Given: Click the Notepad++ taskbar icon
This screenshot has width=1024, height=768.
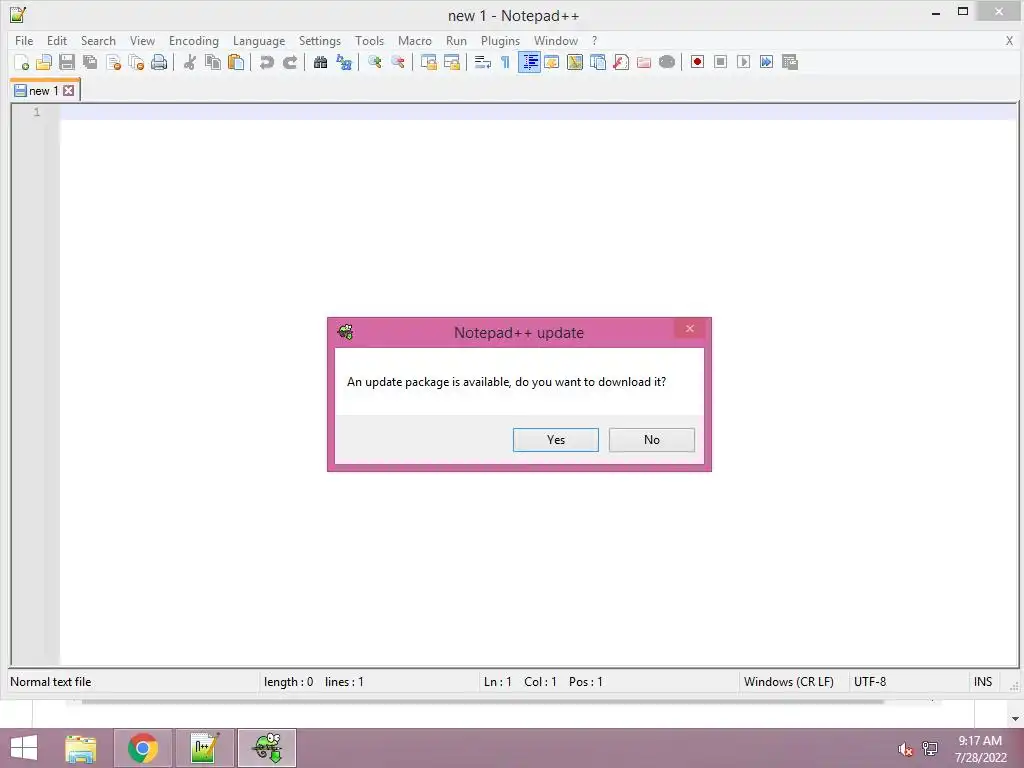Looking at the screenshot, I should click(x=204, y=748).
